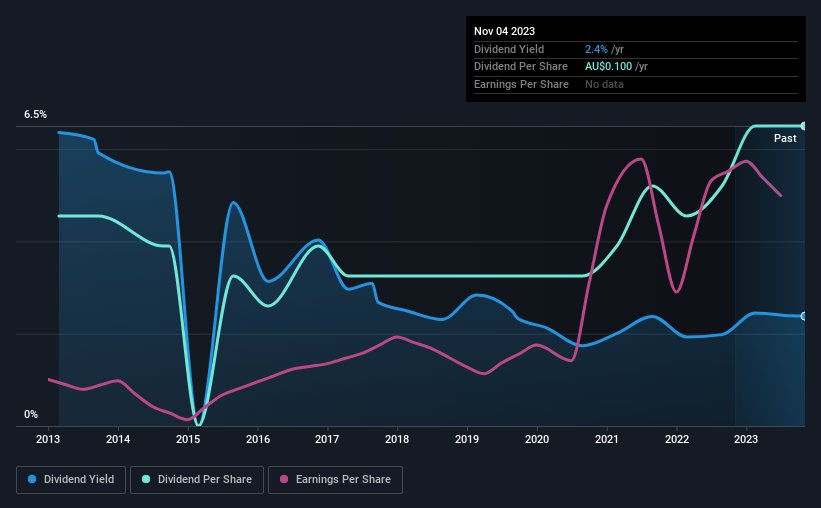Viewport: 821px width, 508px height.
Task: Click the 6.5% y-axis label
Action: point(35,114)
